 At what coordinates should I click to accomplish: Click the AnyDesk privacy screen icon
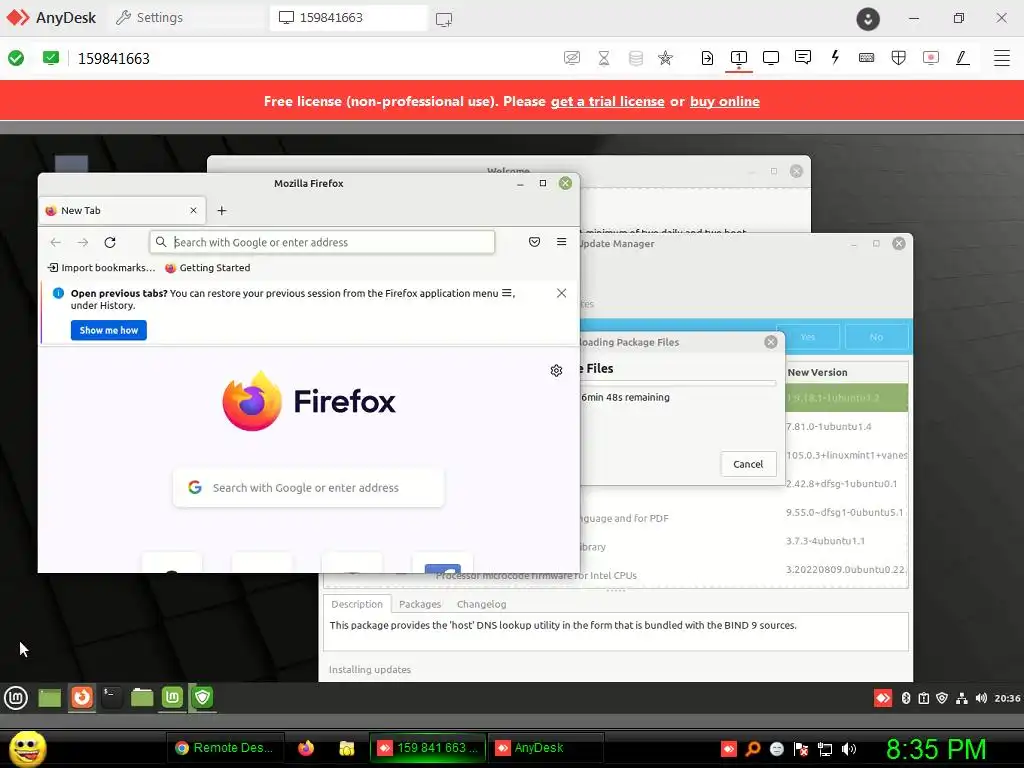click(571, 58)
